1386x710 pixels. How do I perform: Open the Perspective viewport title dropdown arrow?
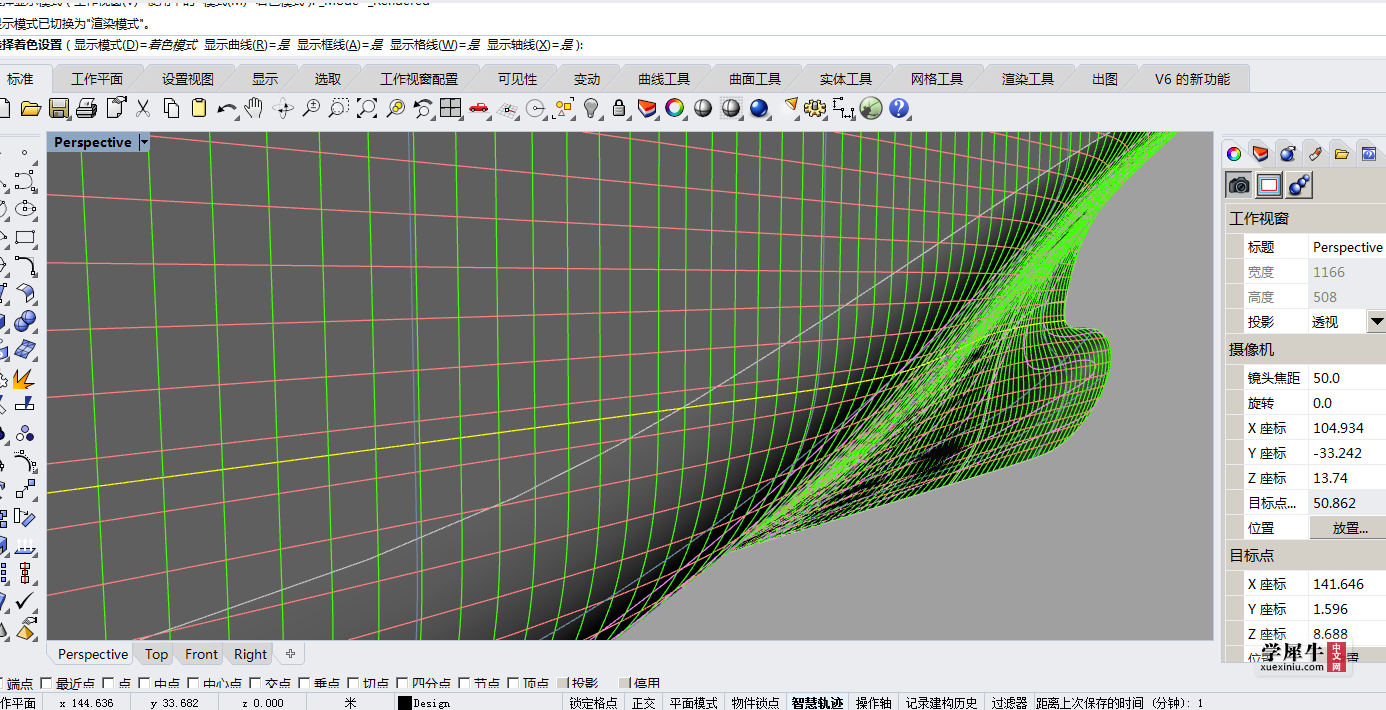coord(143,143)
